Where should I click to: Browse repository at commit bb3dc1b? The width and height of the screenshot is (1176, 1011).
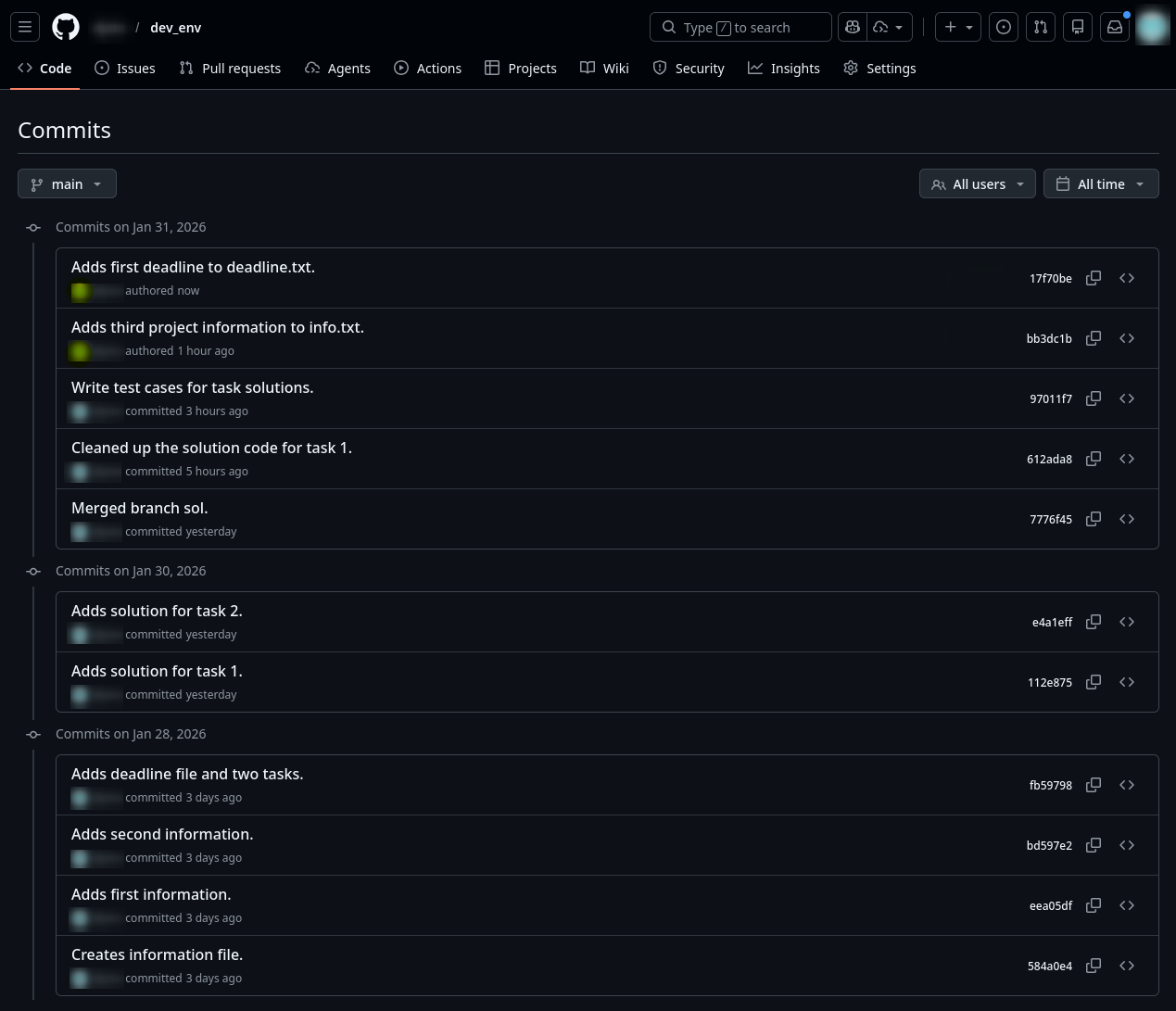pyautogui.click(x=1127, y=338)
